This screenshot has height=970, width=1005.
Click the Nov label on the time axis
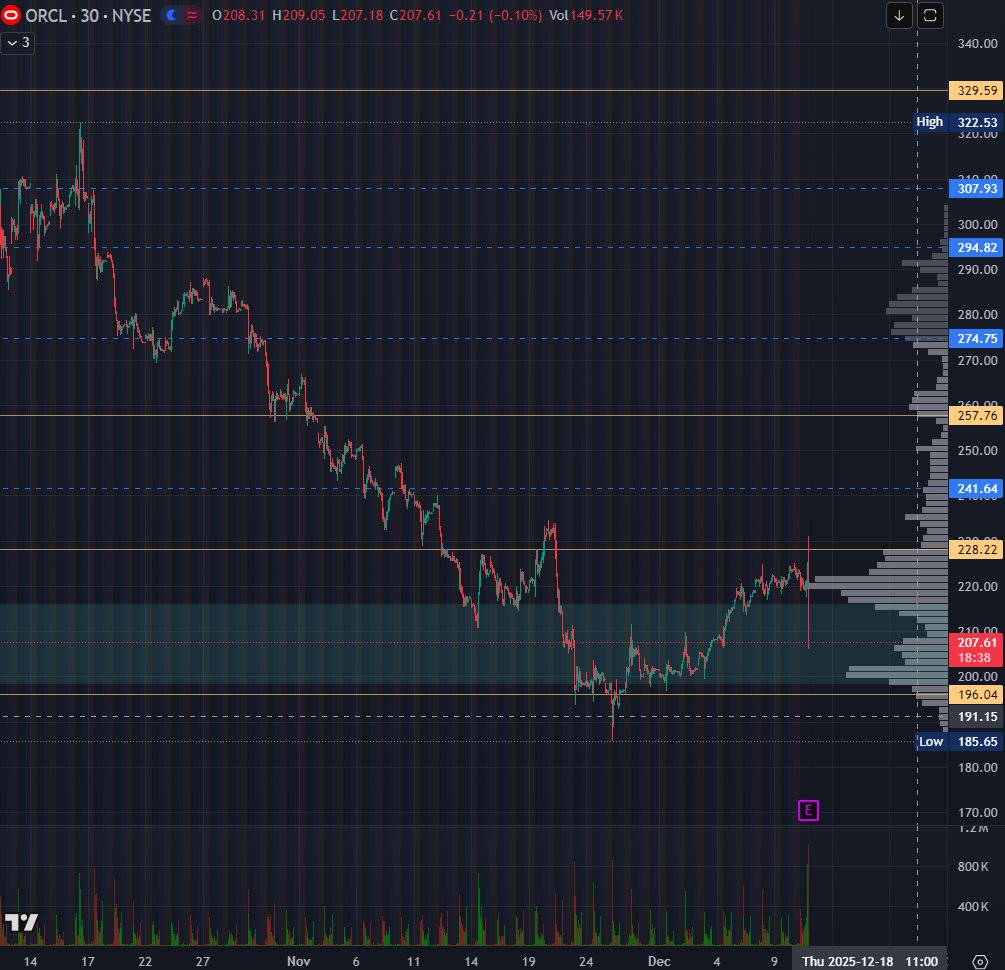299,961
